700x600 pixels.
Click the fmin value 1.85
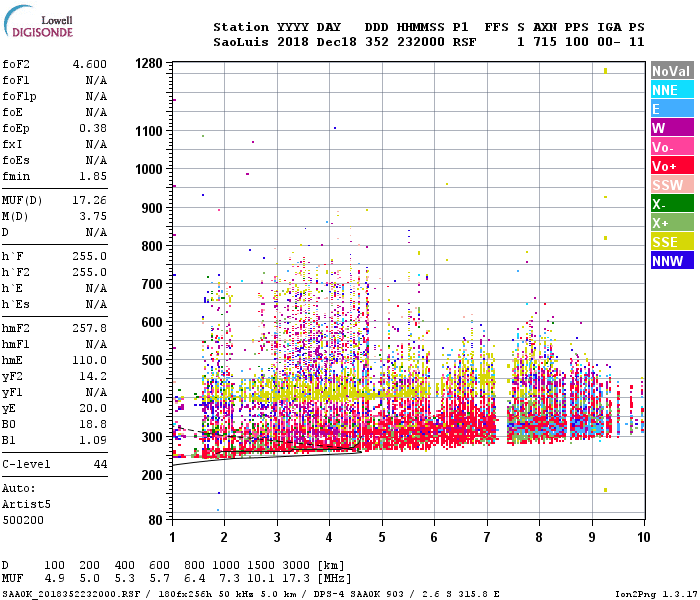[93, 176]
